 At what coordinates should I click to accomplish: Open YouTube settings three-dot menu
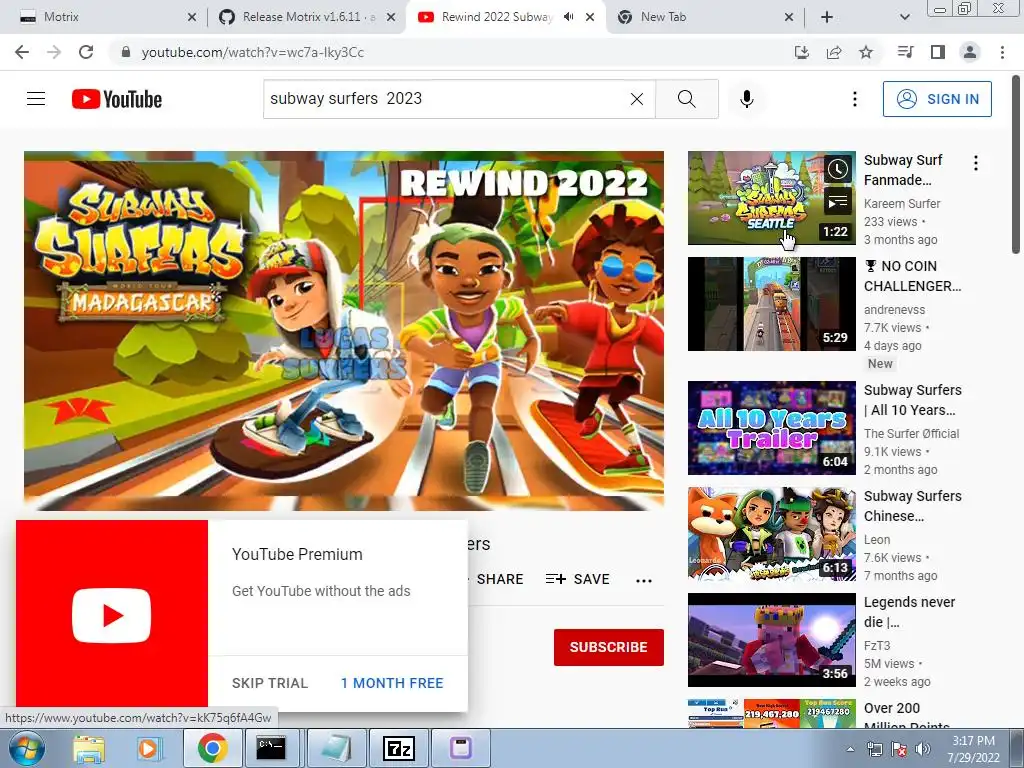pos(854,99)
